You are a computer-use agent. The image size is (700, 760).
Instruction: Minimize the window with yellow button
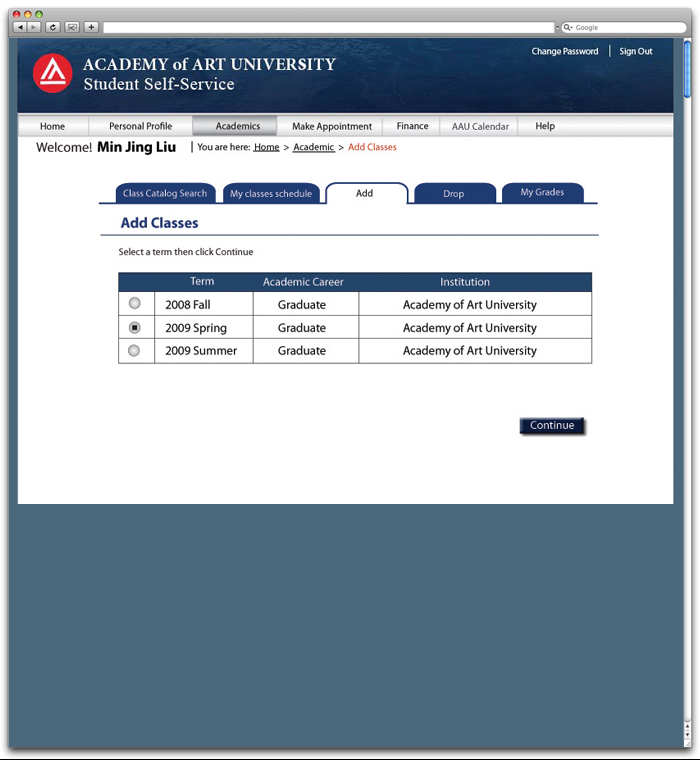coord(28,14)
